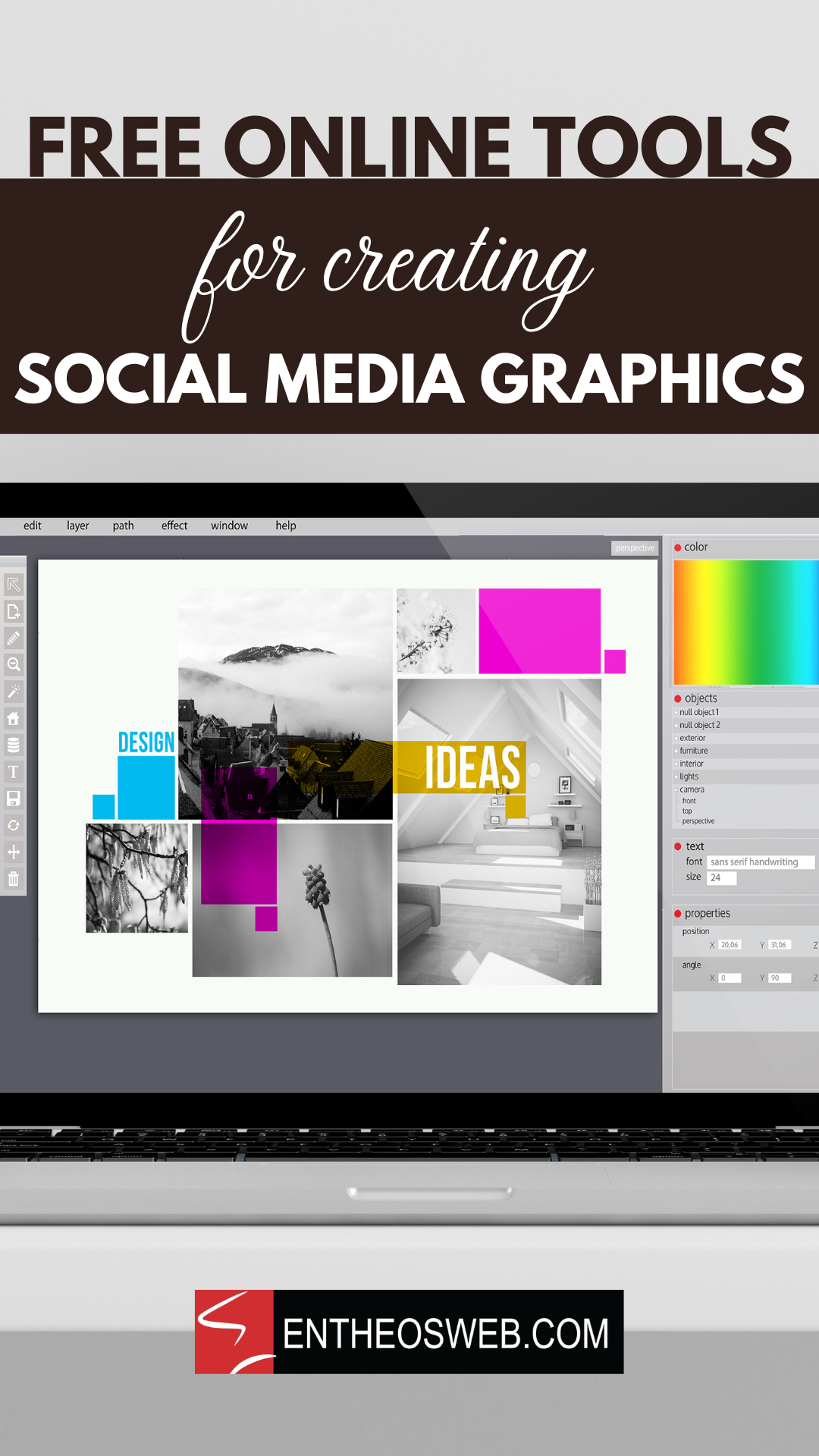Expand the lights object group

[x=676, y=777]
